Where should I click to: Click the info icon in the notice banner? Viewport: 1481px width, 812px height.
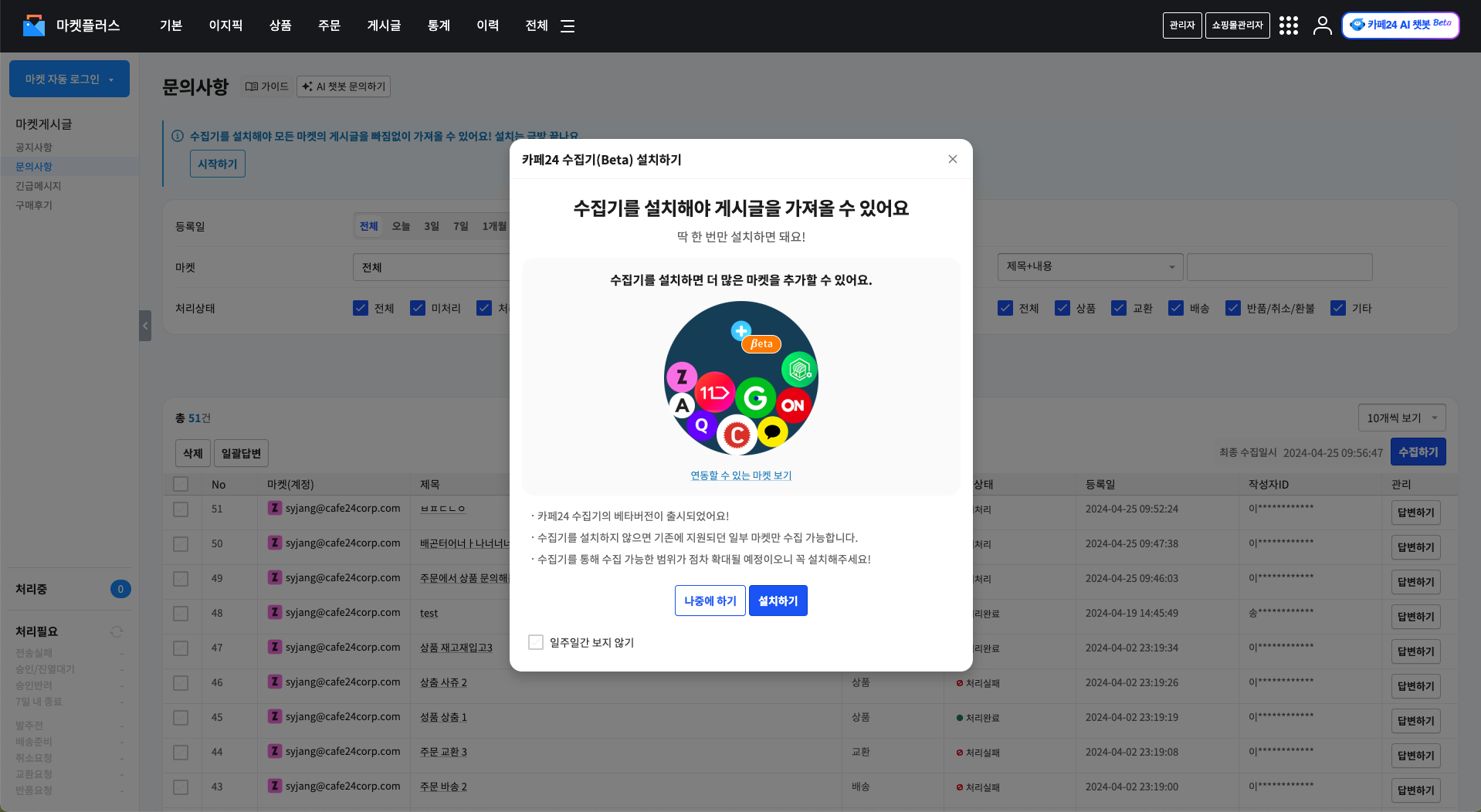point(178,136)
